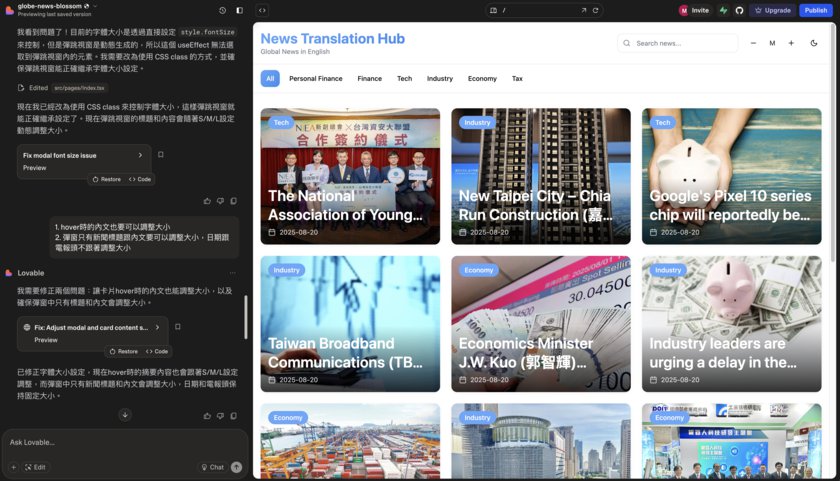Select the Personal Finance category tab
This screenshot has height=481, width=840.
click(x=316, y=78)
